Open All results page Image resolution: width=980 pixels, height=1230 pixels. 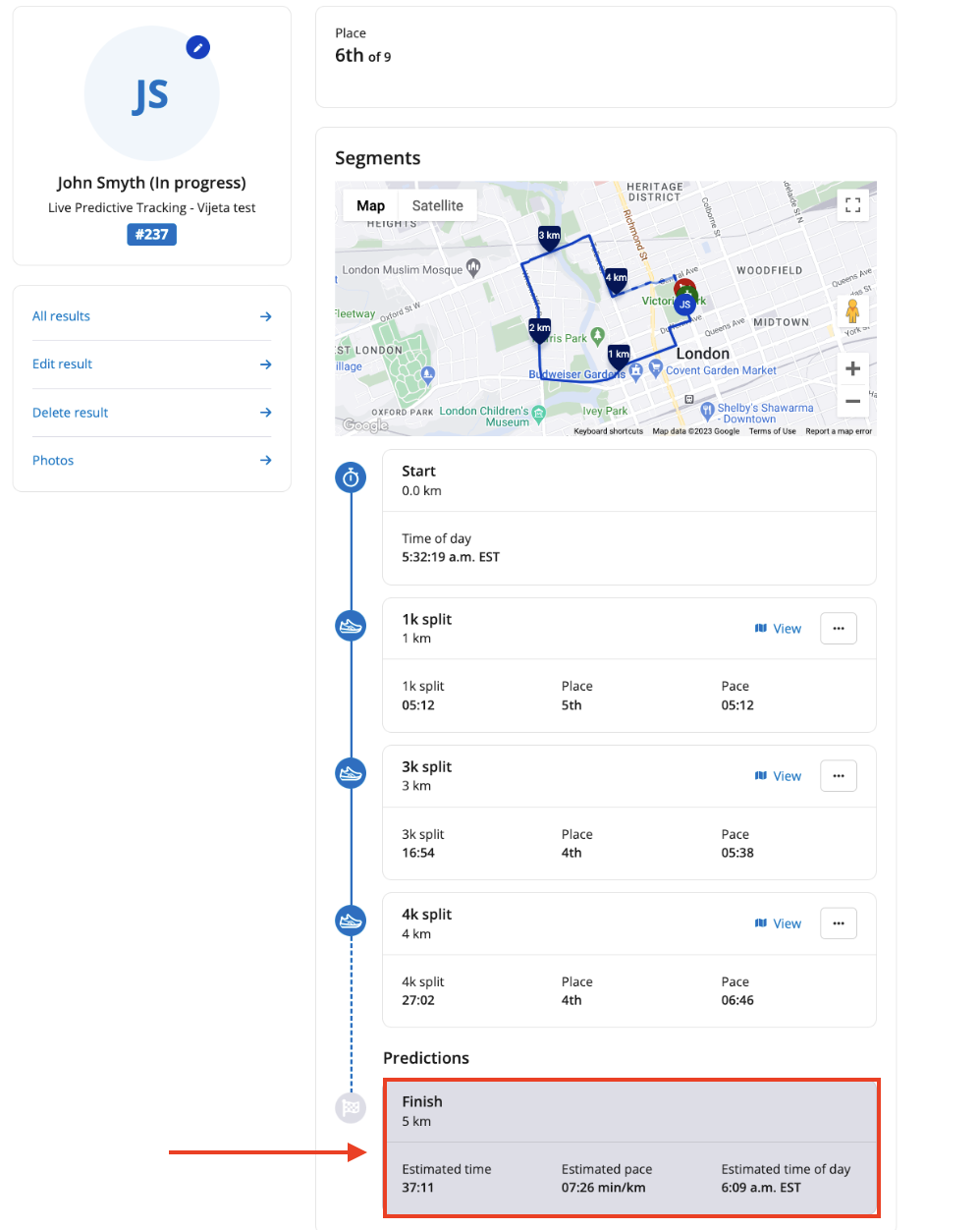[x=151, y=316]
